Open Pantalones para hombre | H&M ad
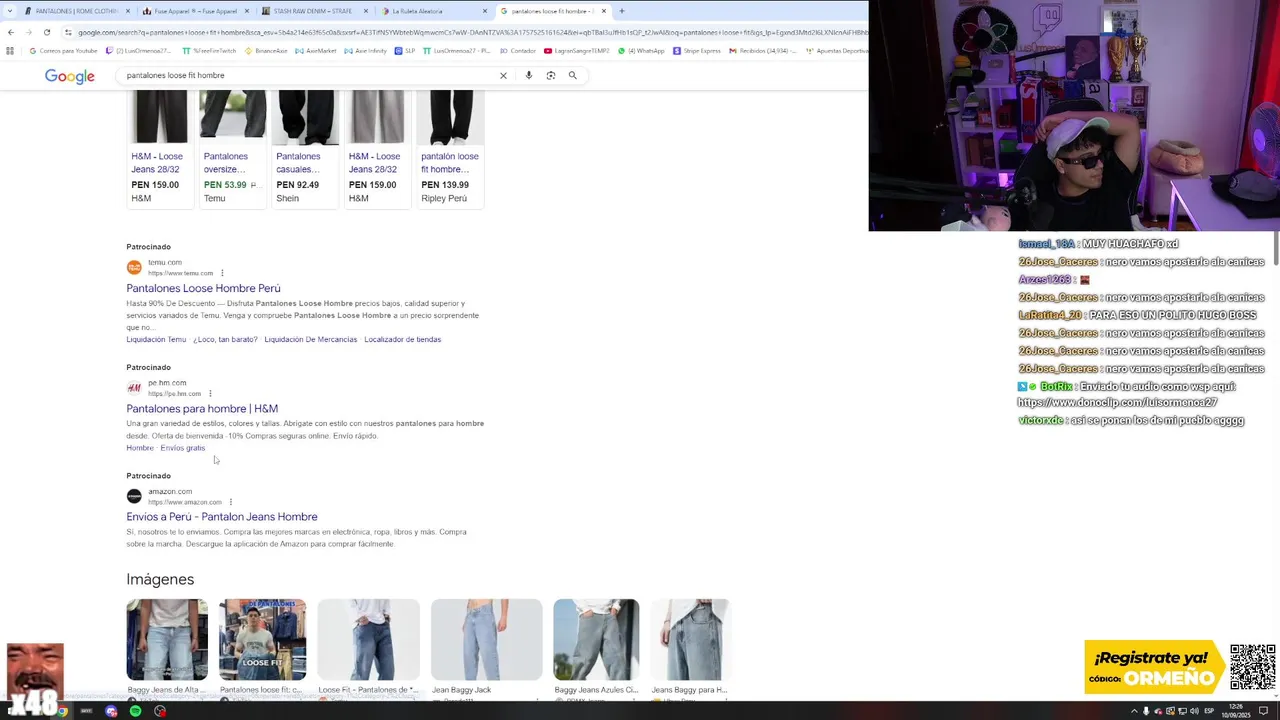 (202, 408)
